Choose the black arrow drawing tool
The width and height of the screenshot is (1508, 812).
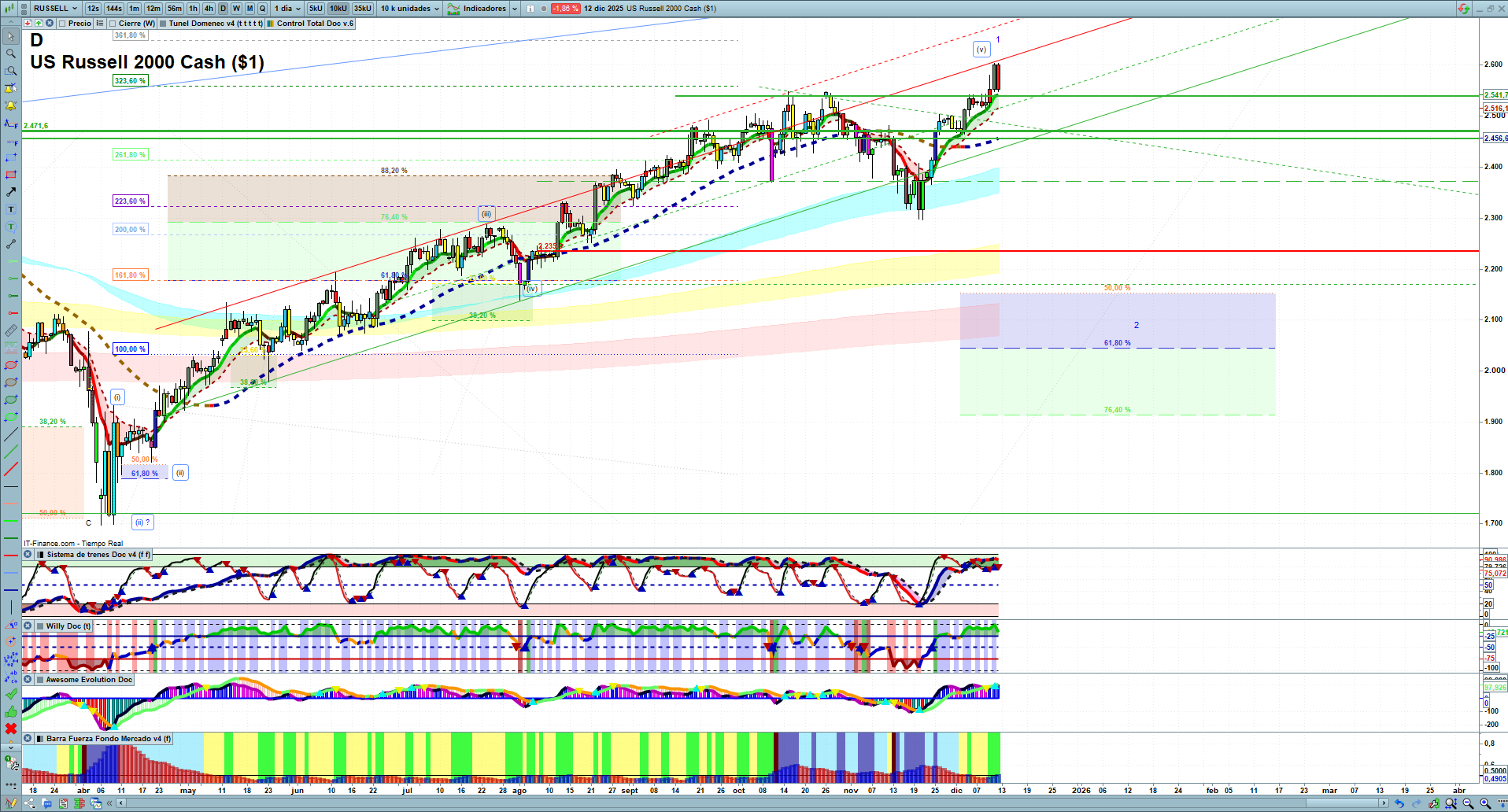tap(11, 192)
